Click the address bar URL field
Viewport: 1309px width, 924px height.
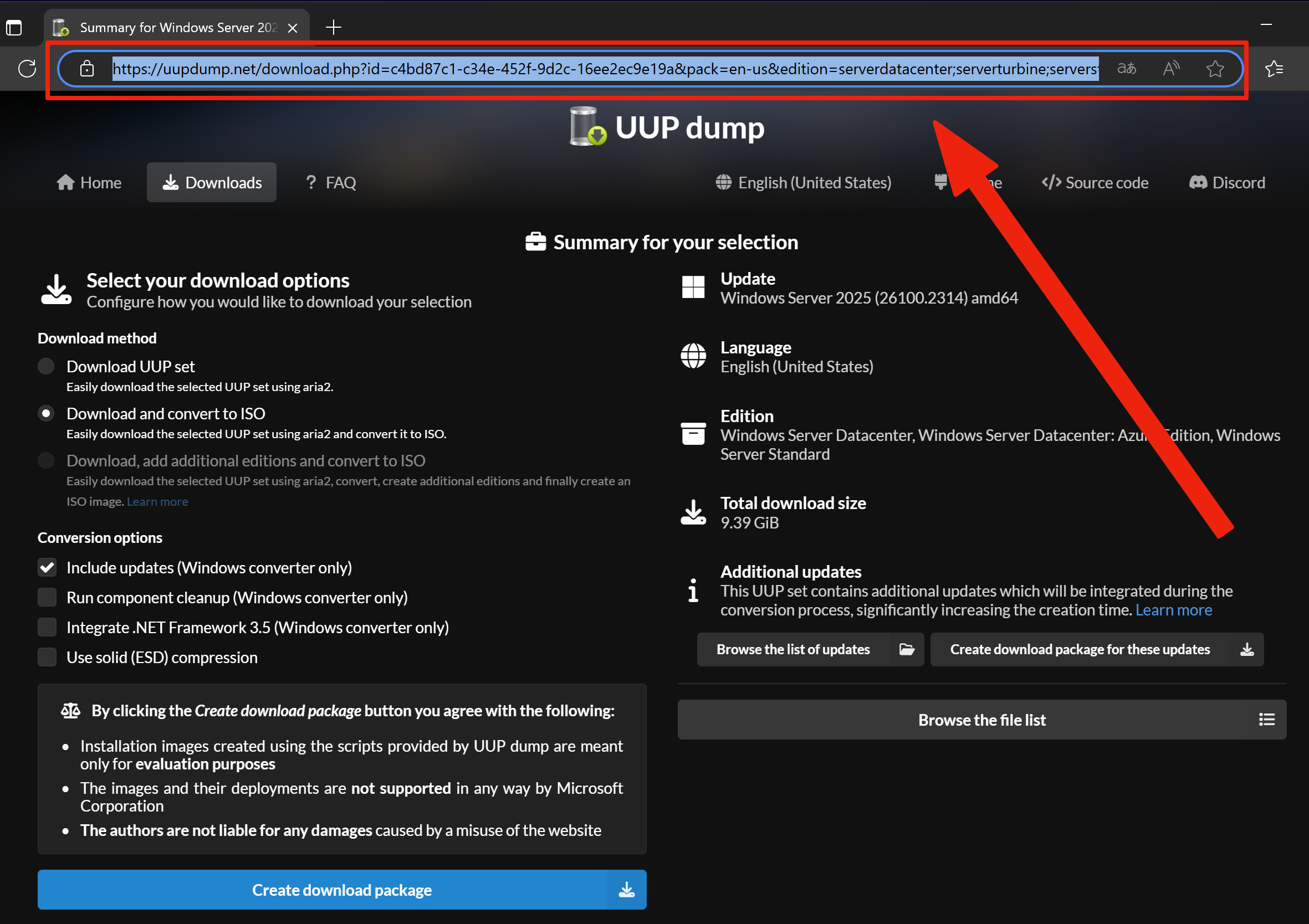click(x=604, y=69)
